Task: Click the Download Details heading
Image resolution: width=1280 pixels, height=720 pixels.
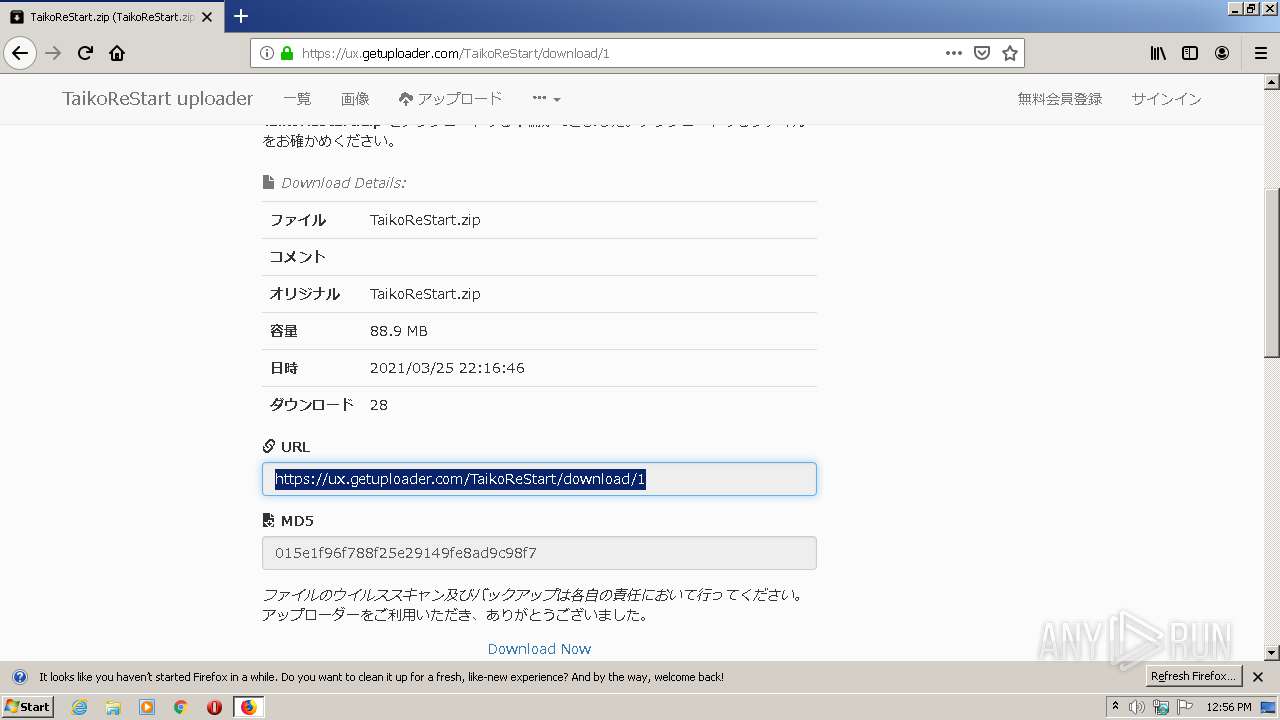Action: click(x=334, y=183)
